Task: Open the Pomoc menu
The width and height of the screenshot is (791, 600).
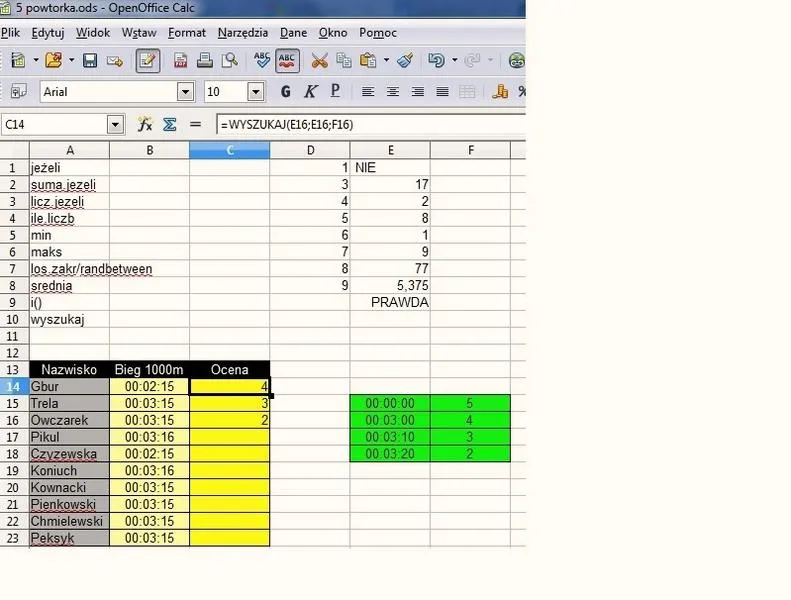Action: coord(378,33)
